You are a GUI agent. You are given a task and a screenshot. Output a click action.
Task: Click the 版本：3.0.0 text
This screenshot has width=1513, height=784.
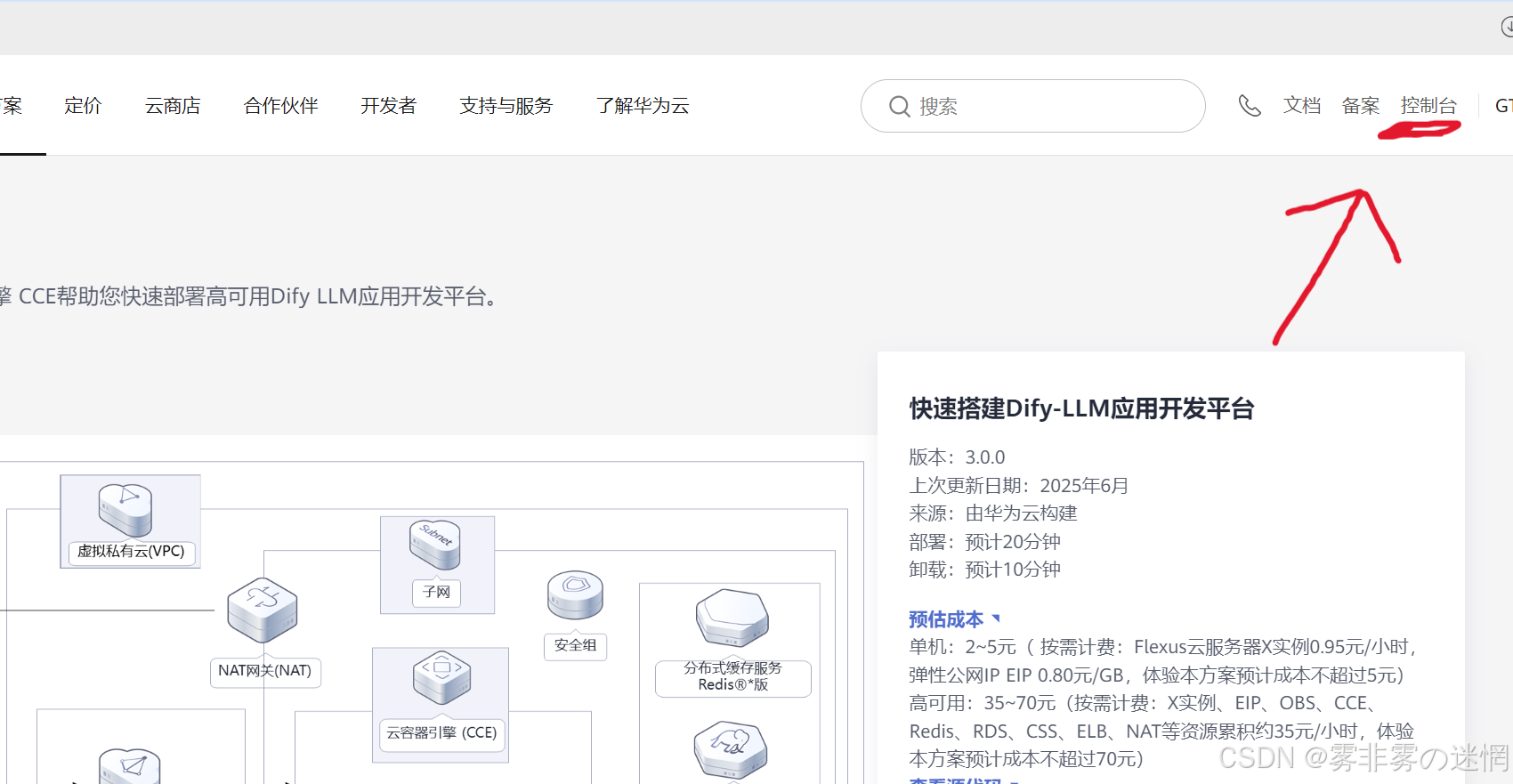pyautogui.click(x=957, y=457)
